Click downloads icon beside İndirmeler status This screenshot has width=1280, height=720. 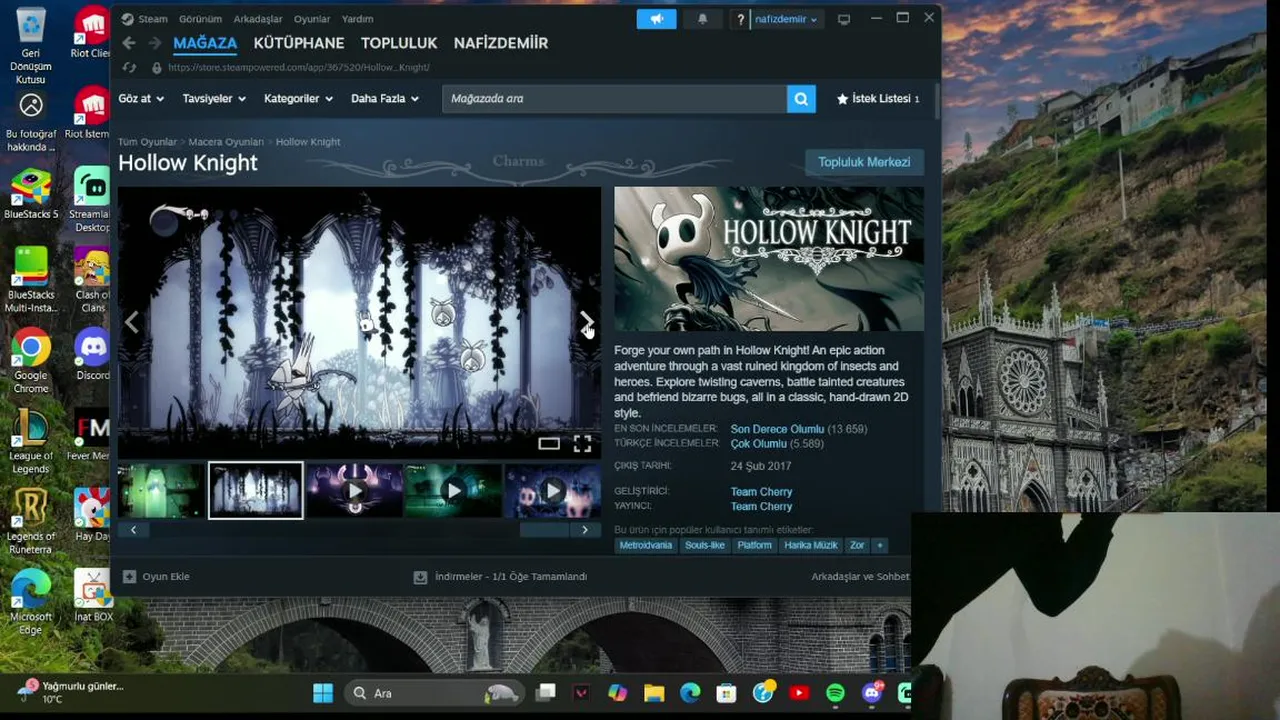pyautogui.click(x=420, y=577)
